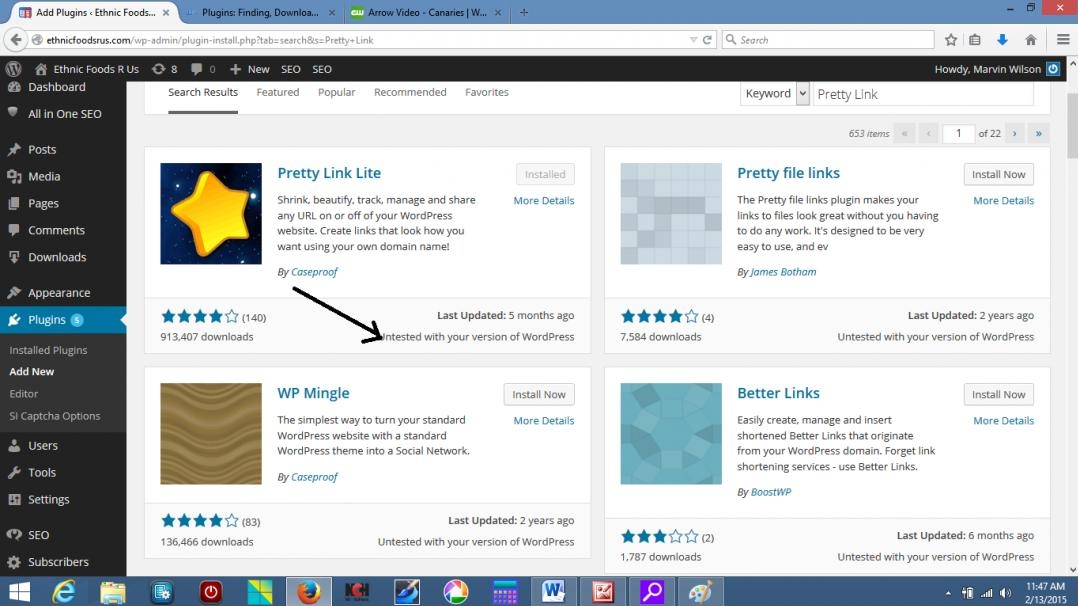Open the Firefox downloads arrow
This screenshot has width=1078, height=606.
click(1002, 40)
